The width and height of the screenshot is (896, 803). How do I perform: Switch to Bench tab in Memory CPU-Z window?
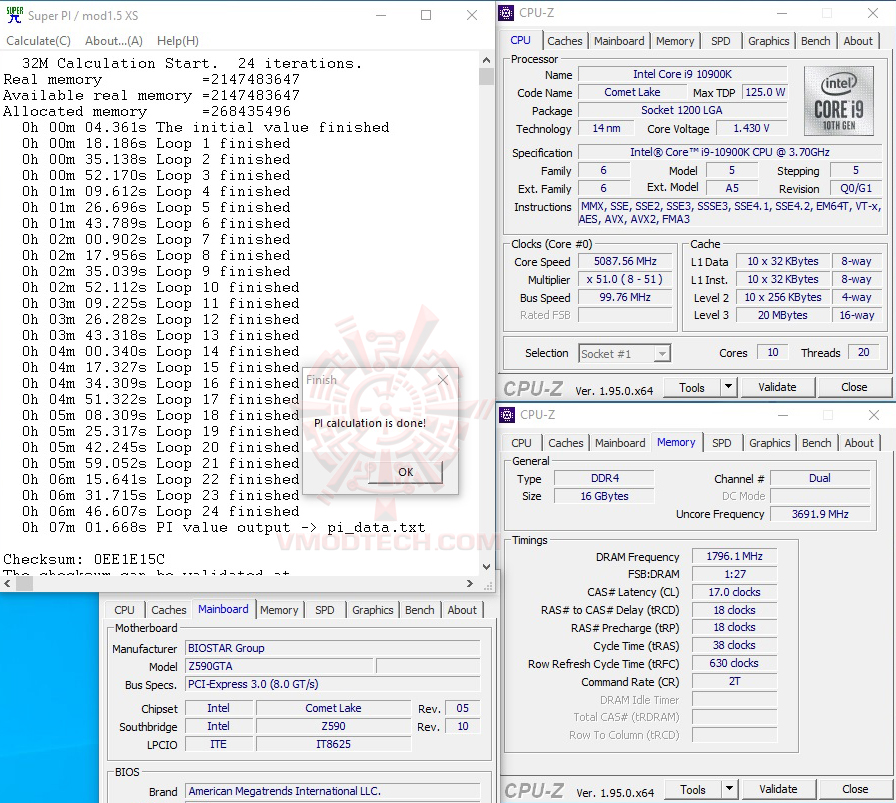816,443
